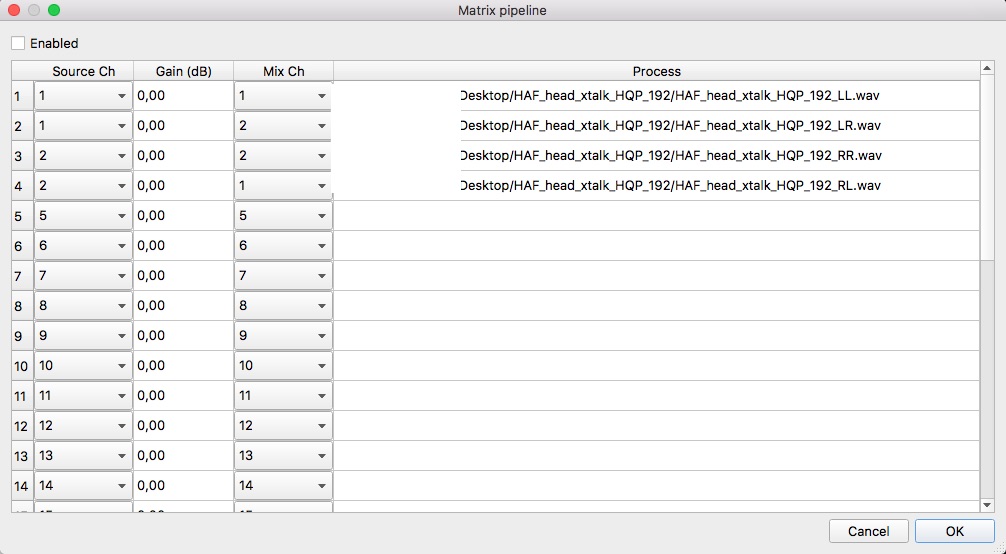This screenshot has height=554, width=1006.
Task: Click the Gain field in row 5
Action: click(183, 216)
